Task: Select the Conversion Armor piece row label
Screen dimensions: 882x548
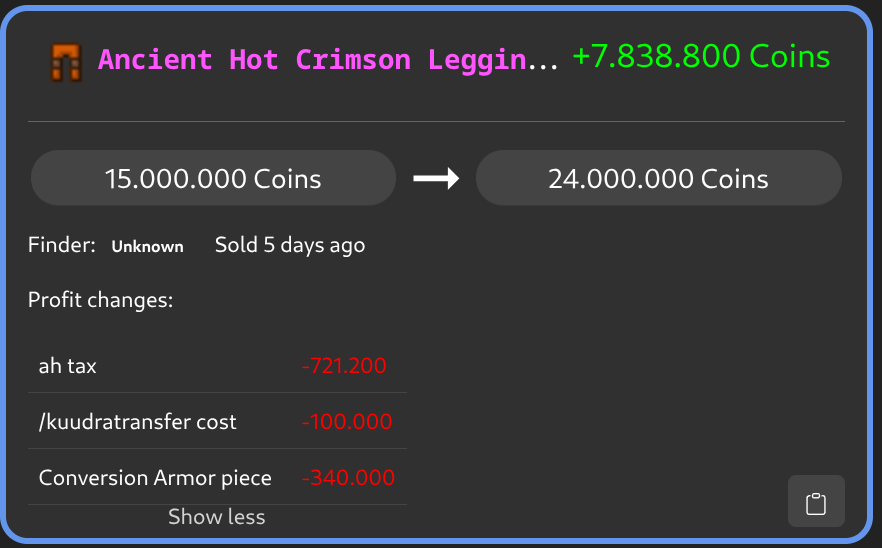Action: 155,478
